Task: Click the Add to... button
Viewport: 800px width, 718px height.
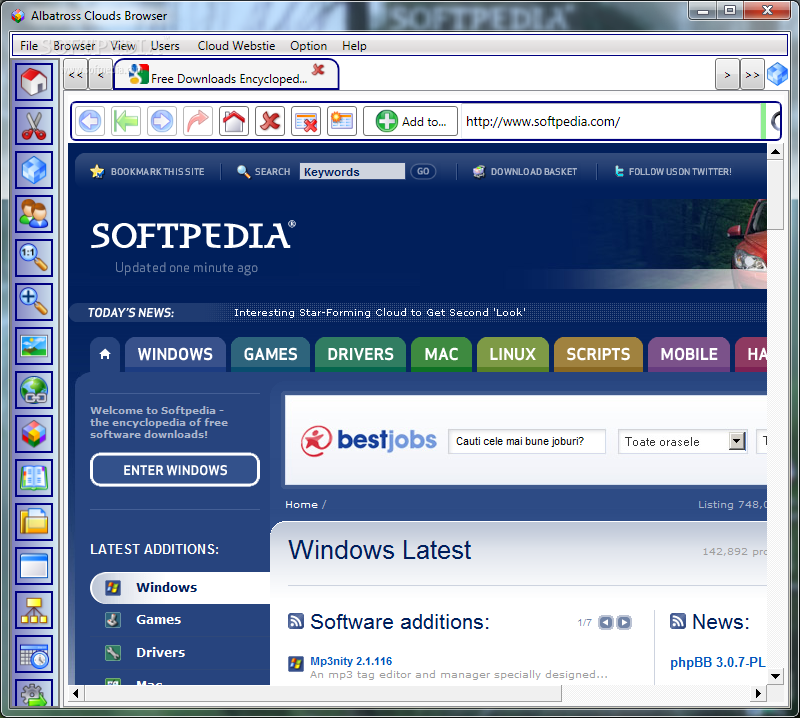Action: pyautogui.click(x=411, y=121)
